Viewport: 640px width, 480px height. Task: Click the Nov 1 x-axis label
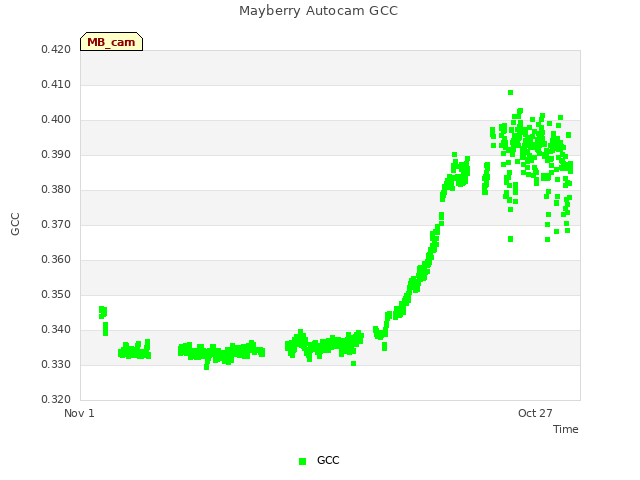79,413
